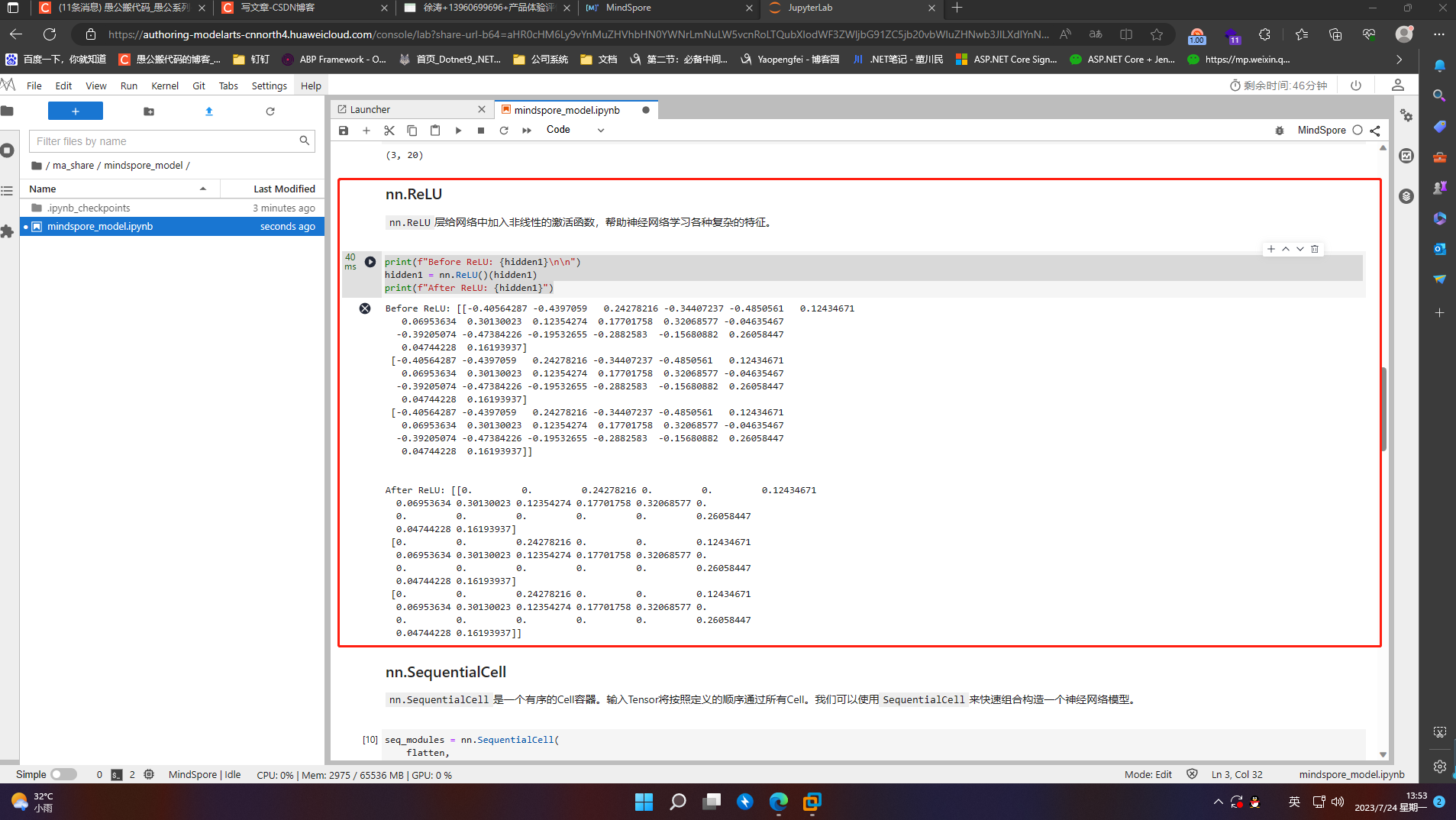Select mindspore_model.ipynb in the file list
The width and height of the screenshot is (1456, 820).
point(172,226)
